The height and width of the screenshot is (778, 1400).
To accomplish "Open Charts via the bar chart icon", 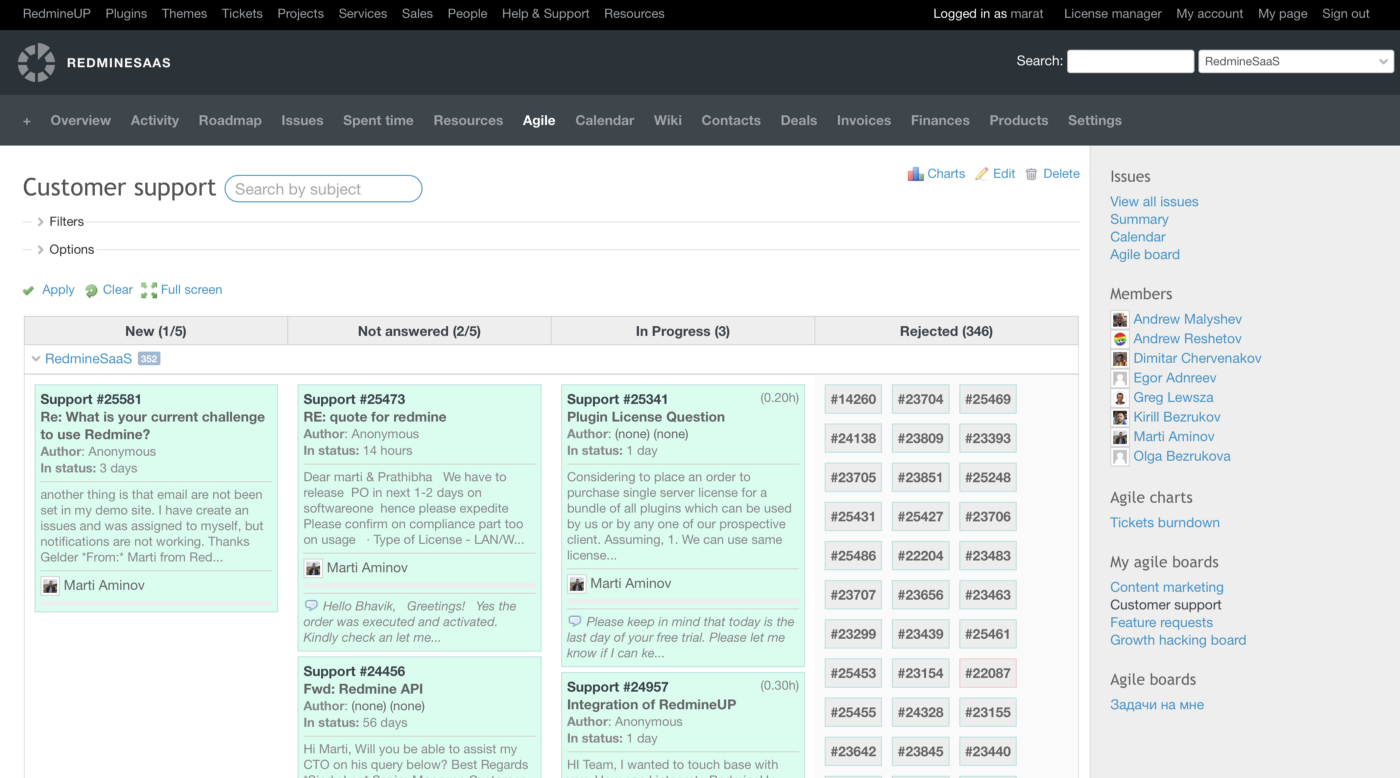I will click(x=915, y=174).
